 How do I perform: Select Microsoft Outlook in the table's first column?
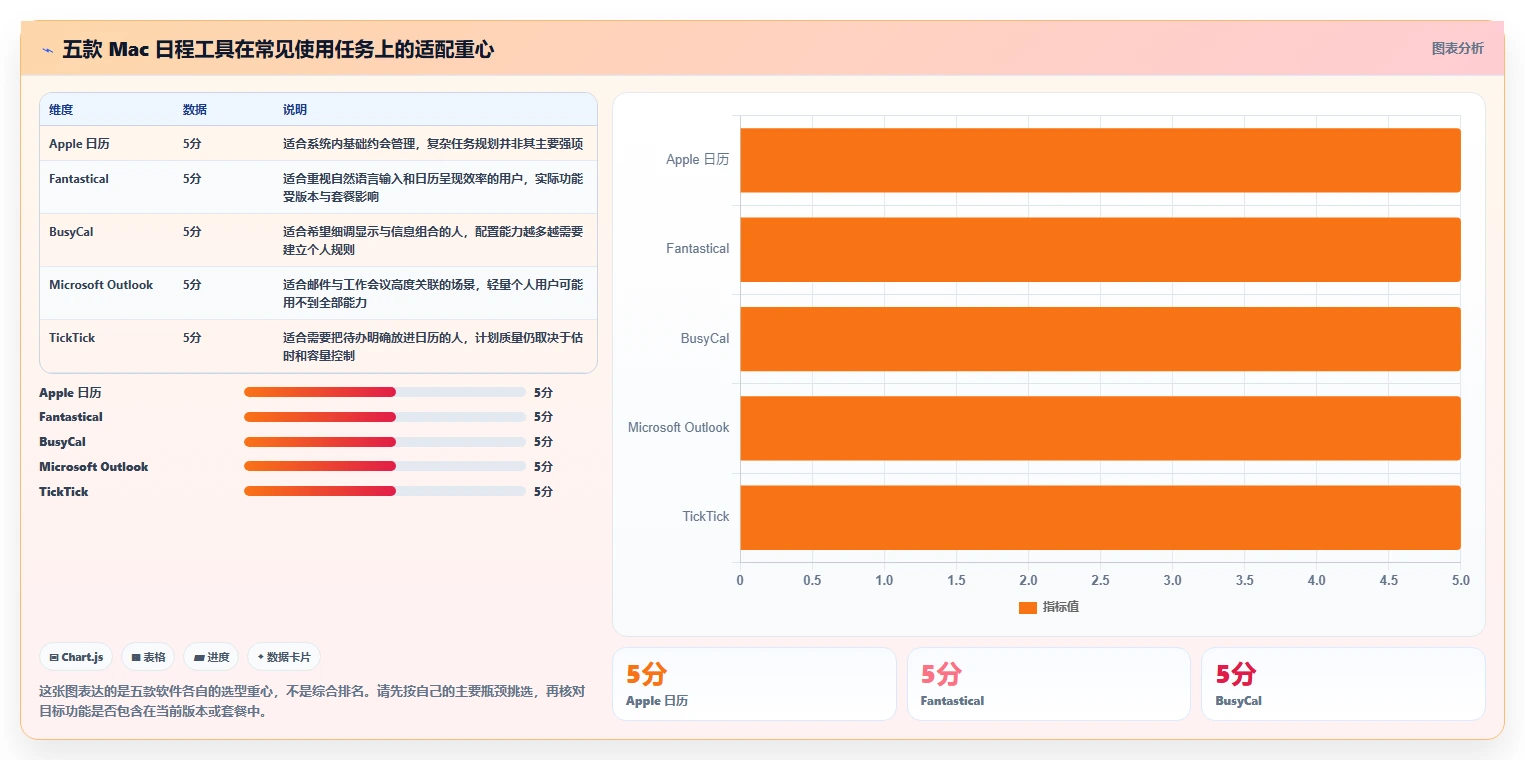point(101,285)
